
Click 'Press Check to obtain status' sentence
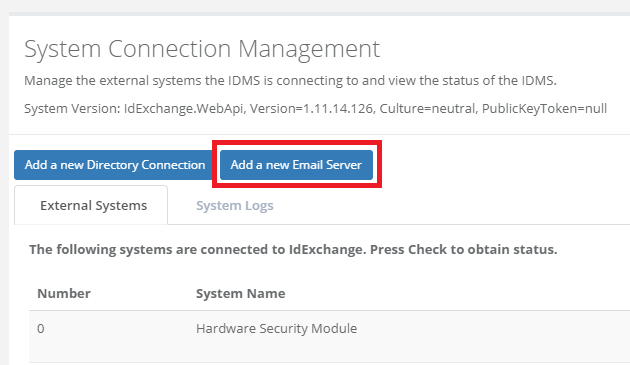(x=464, y=250)
